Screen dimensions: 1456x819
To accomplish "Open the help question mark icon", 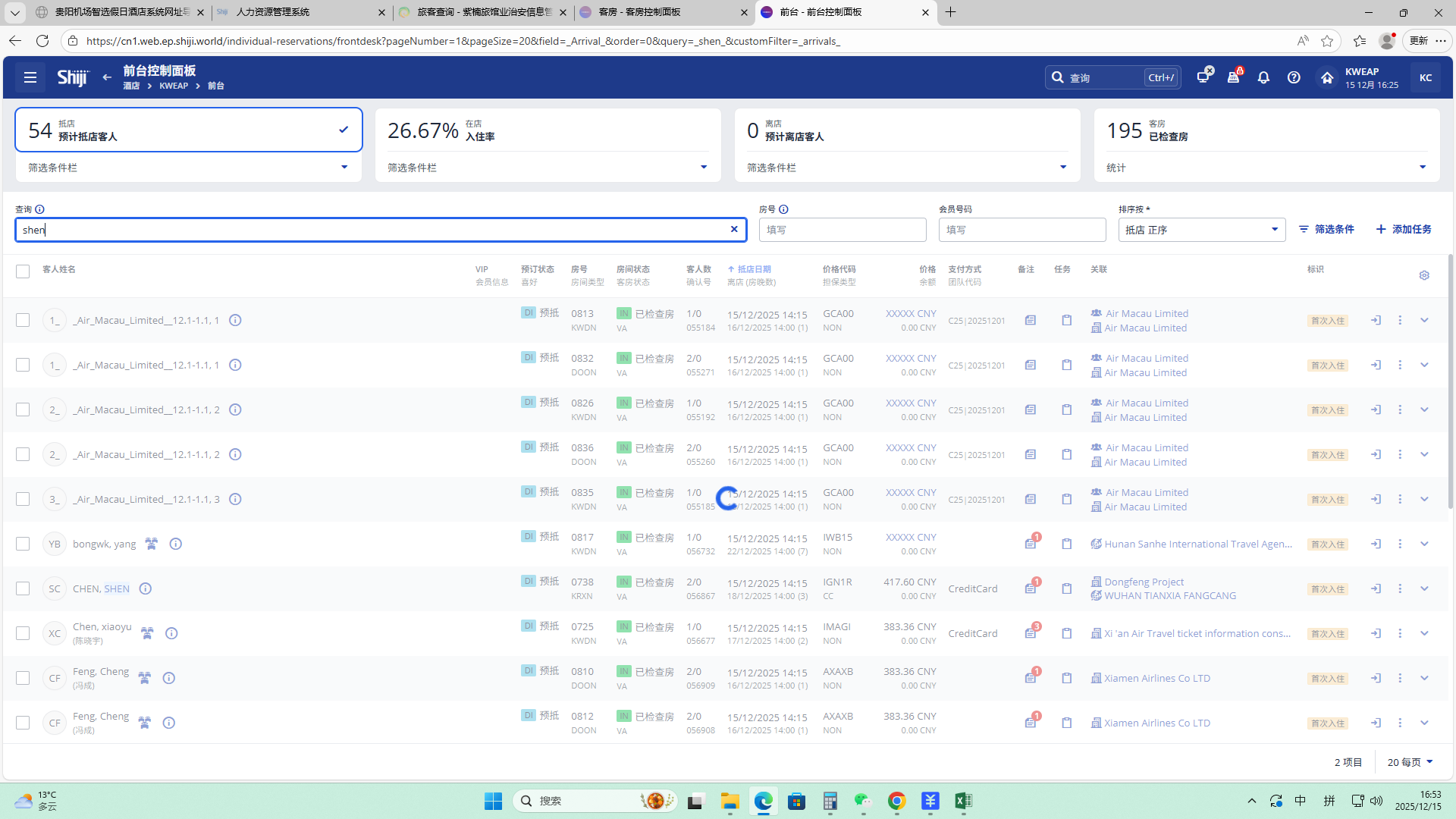I will pos(1294,77).
